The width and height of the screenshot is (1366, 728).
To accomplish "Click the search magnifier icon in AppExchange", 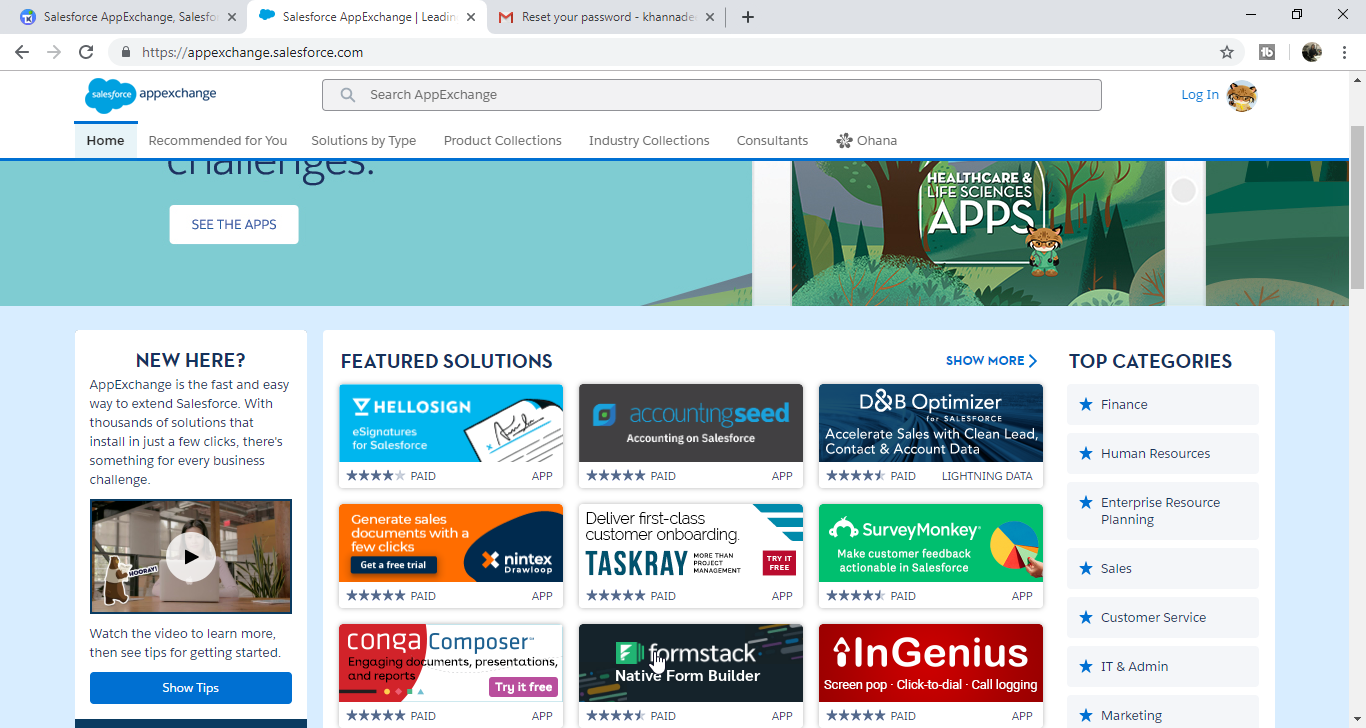I will pos(348,95).
